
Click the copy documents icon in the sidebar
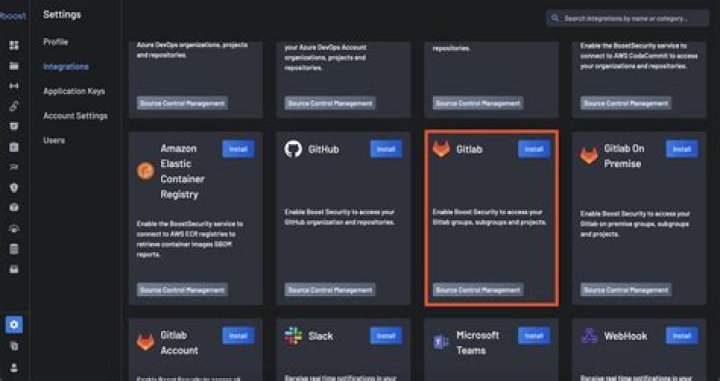[14, 346]
